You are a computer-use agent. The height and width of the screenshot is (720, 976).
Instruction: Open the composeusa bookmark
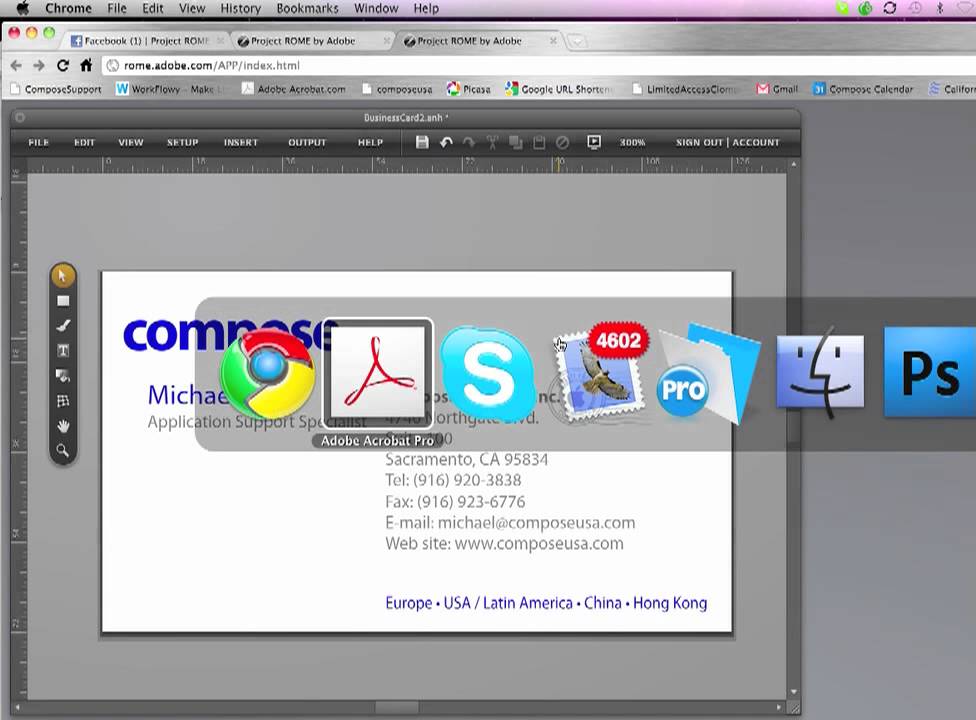click(397, 89)
